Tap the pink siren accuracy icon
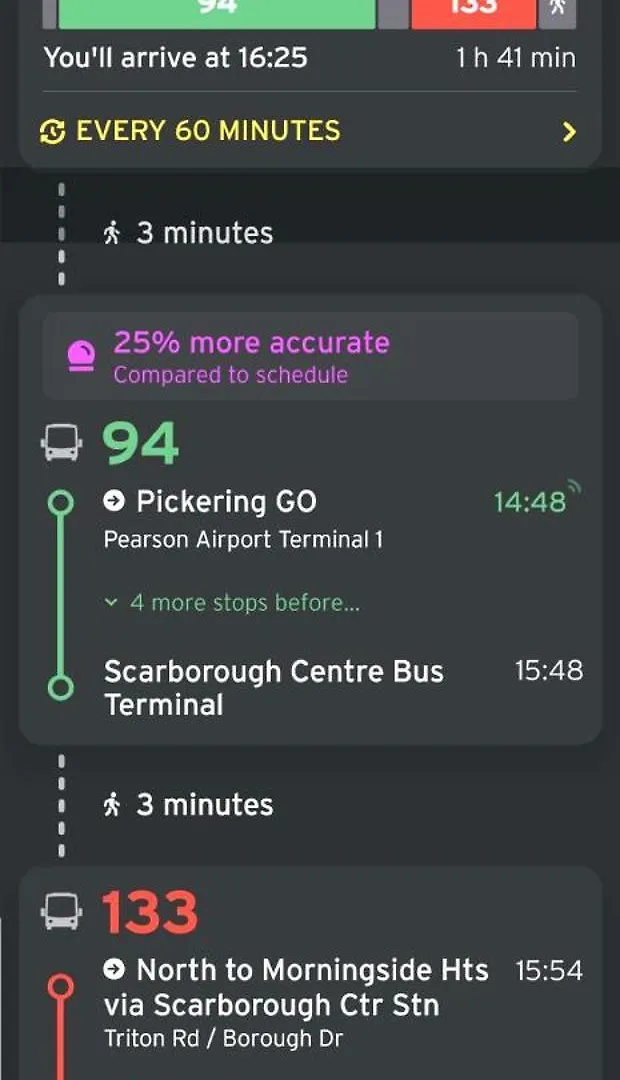 pyautogui.click(x=81, y=356)
